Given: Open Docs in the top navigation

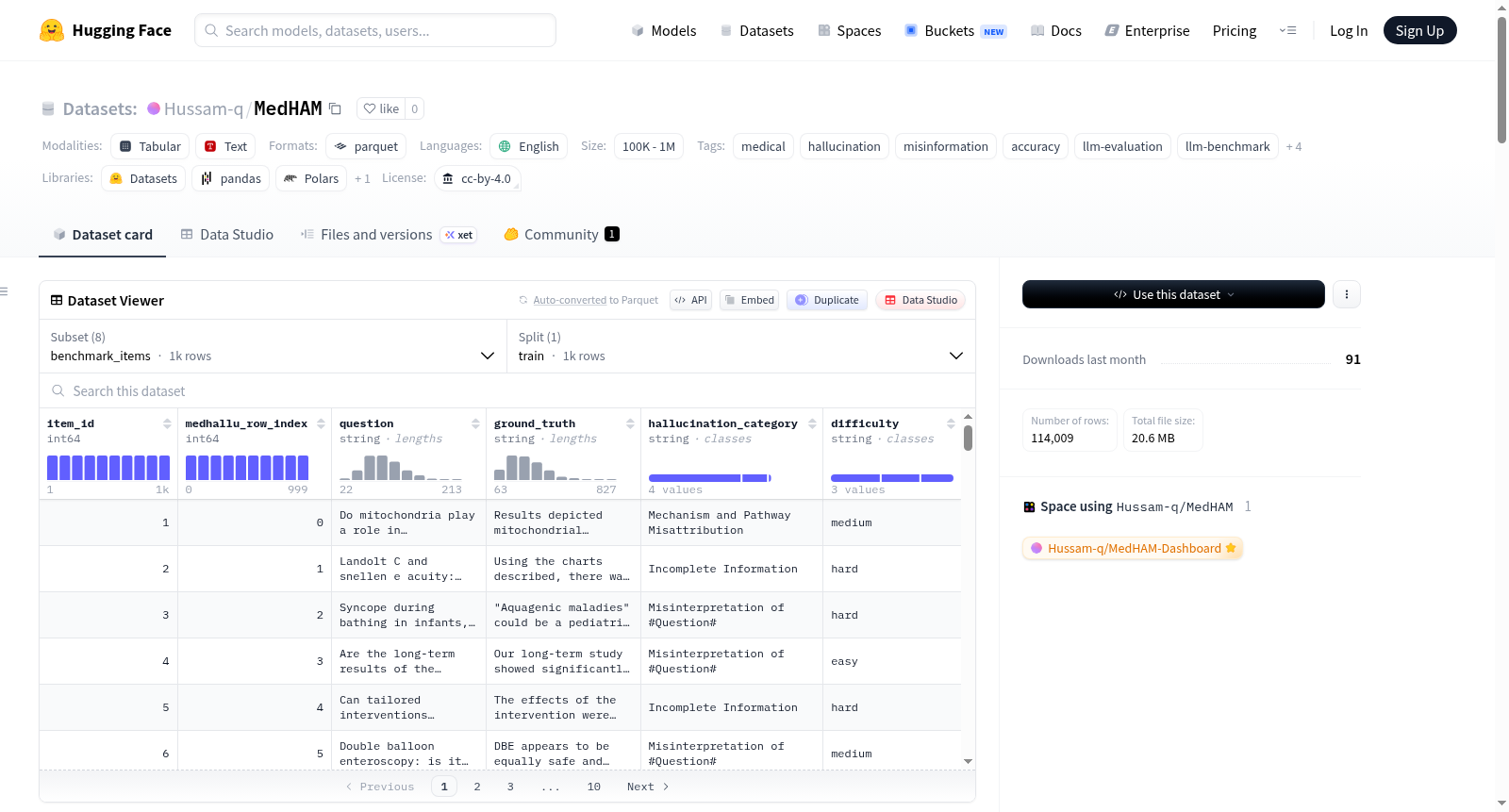Looking at the screenshot, I should pos(1056,30).
